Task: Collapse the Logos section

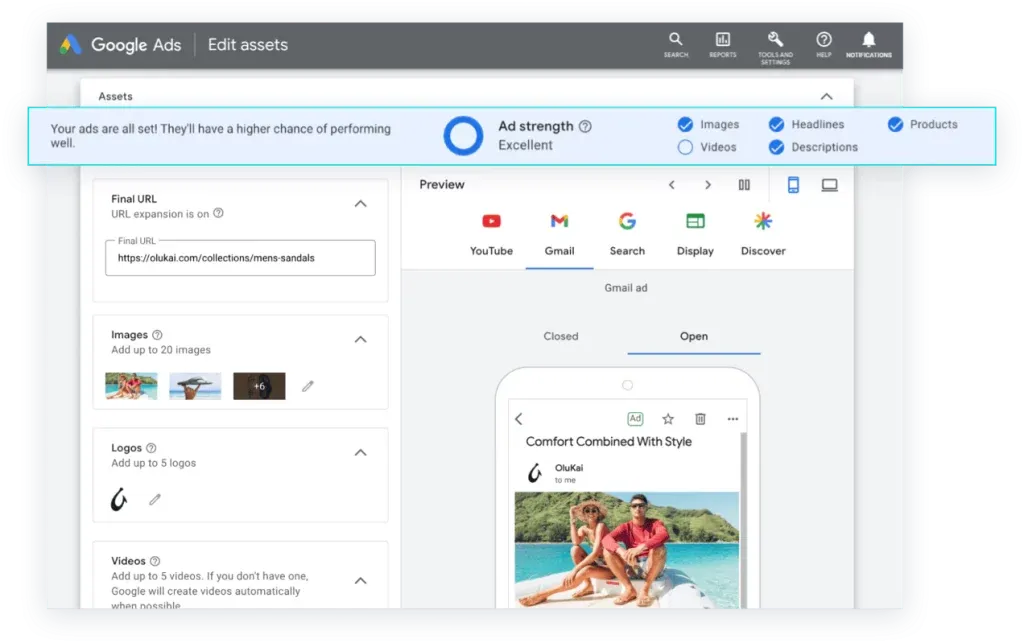Action: pyautogui.click(x=360, y=453)
